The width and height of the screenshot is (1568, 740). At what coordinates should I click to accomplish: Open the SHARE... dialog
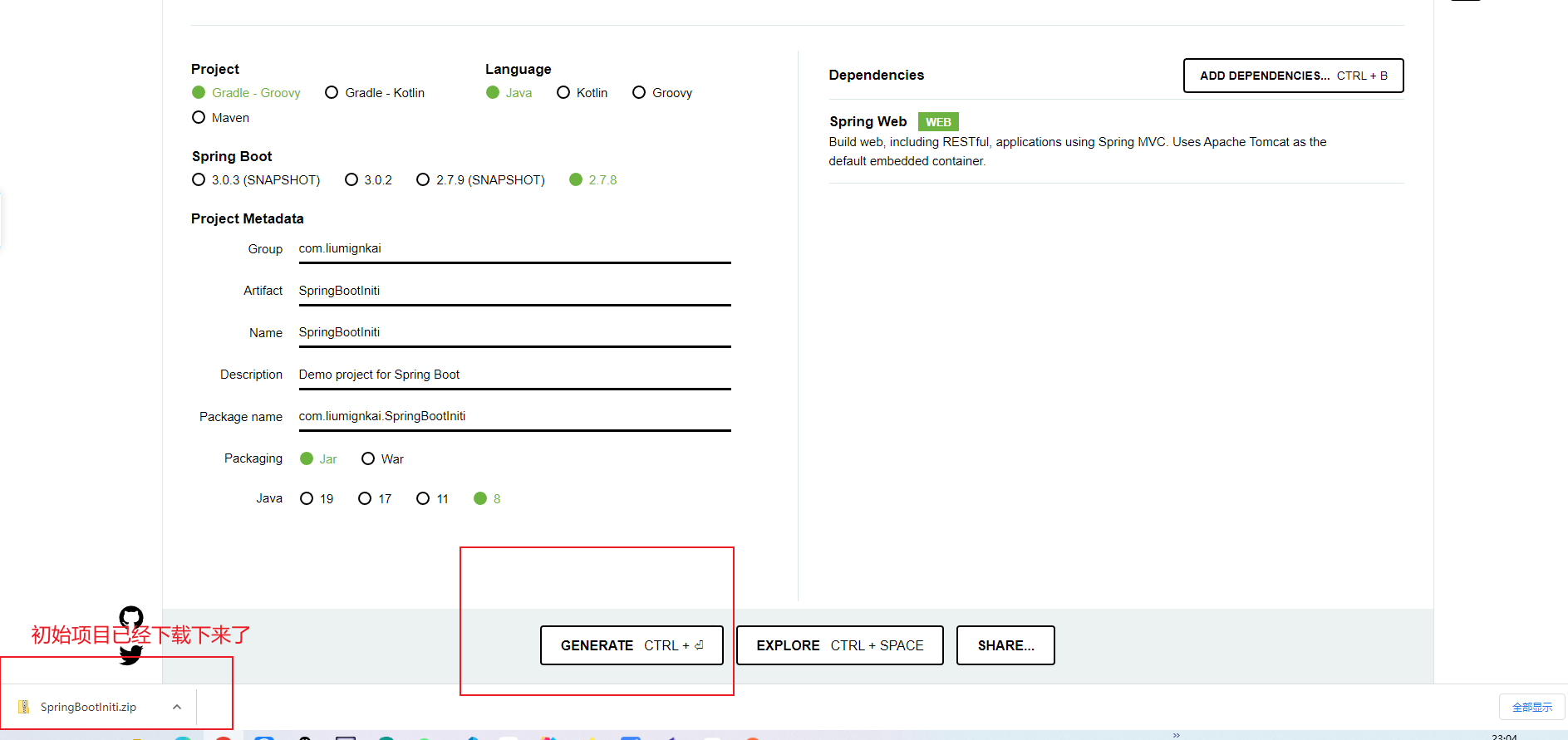pyautogui.click(x=1005, y=645)
